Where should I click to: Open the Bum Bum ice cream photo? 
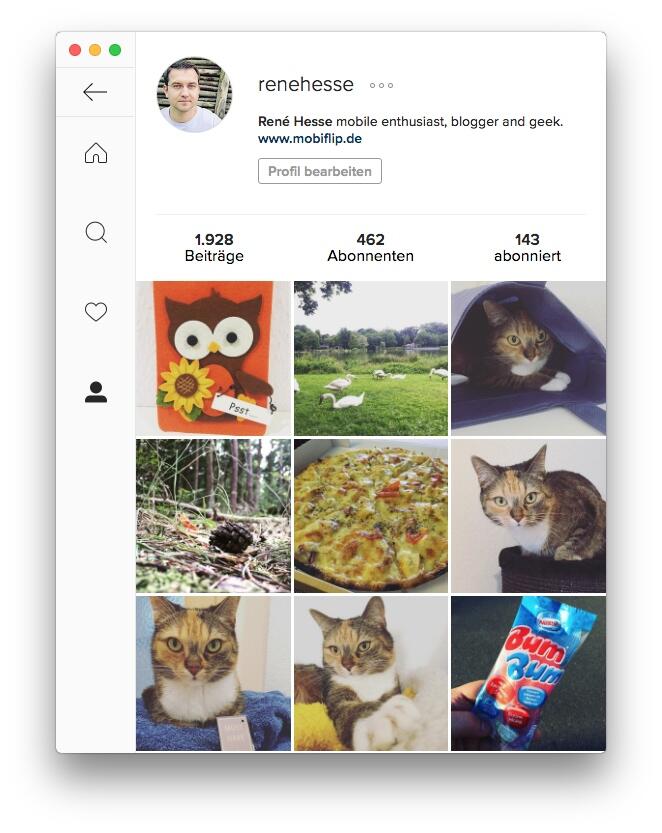pyautogui.click(x=528, y=673)
